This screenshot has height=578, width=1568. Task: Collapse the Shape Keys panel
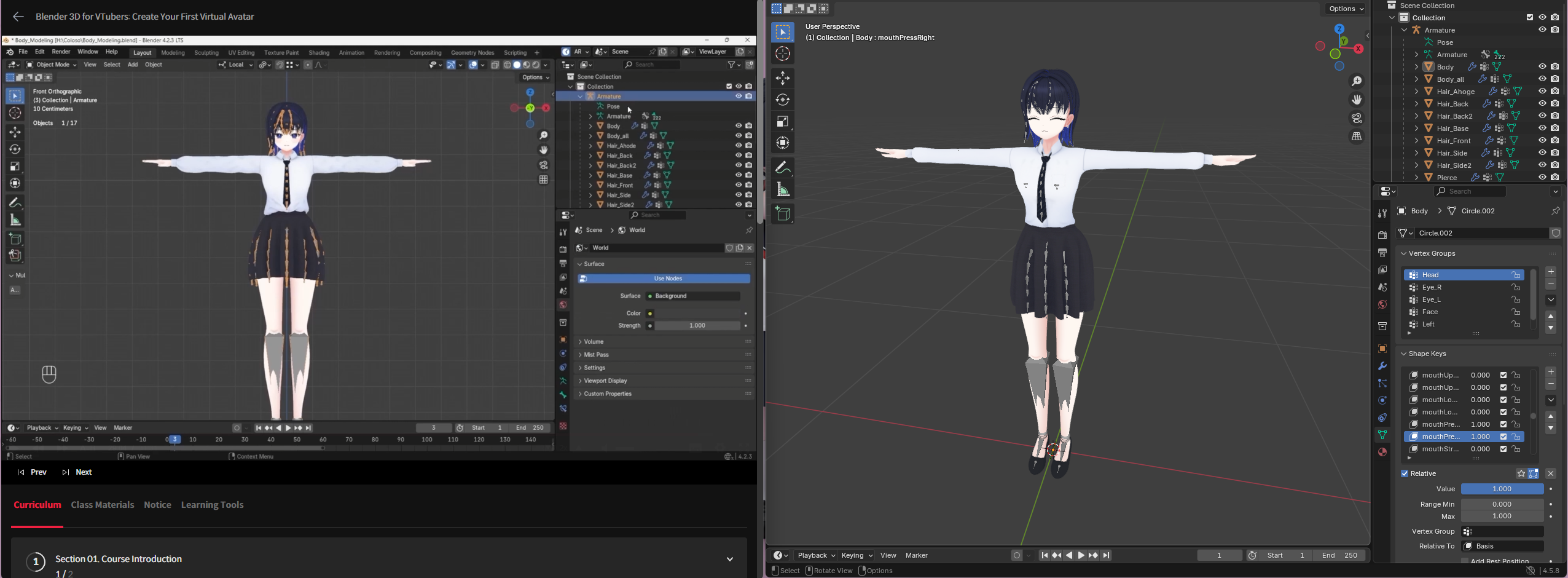pos(1405,354)
